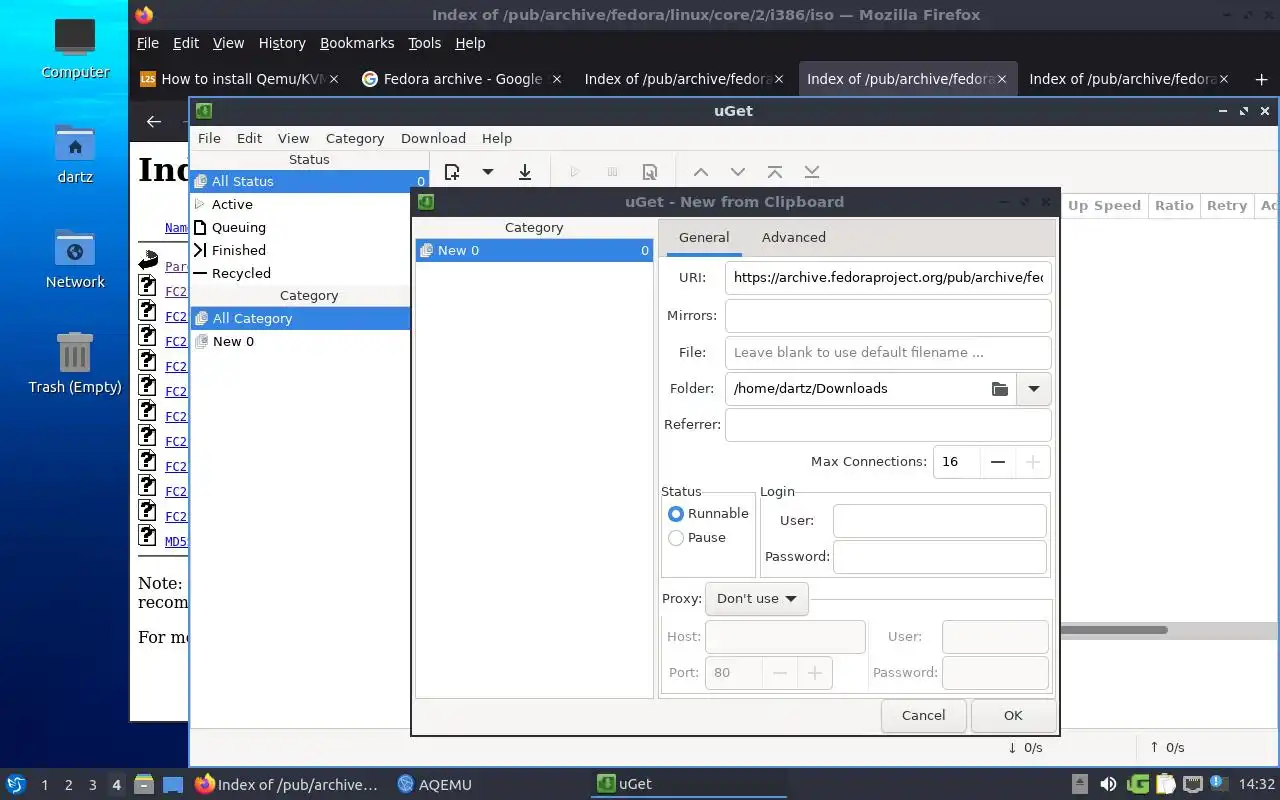Screen dimensions: 1280x800
Task: Click the volume speaker icon in tray
Action: click(1108, 785)
